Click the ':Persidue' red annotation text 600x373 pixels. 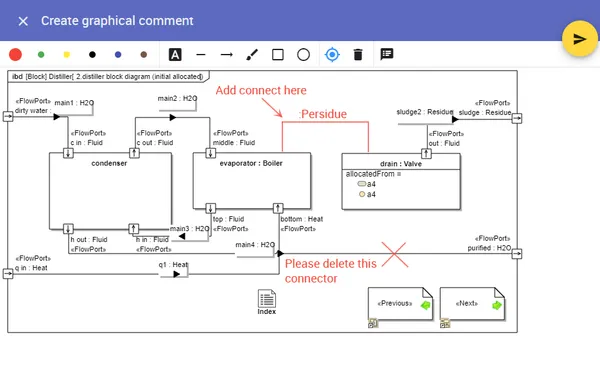(x=323, y=114)
